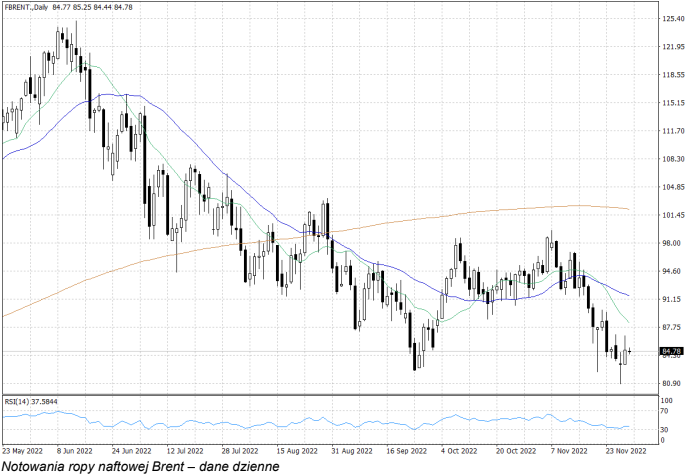Screen dimensions: 687x476
Task: Click the RSI(14) indicator label
Action: coord(32,401)
